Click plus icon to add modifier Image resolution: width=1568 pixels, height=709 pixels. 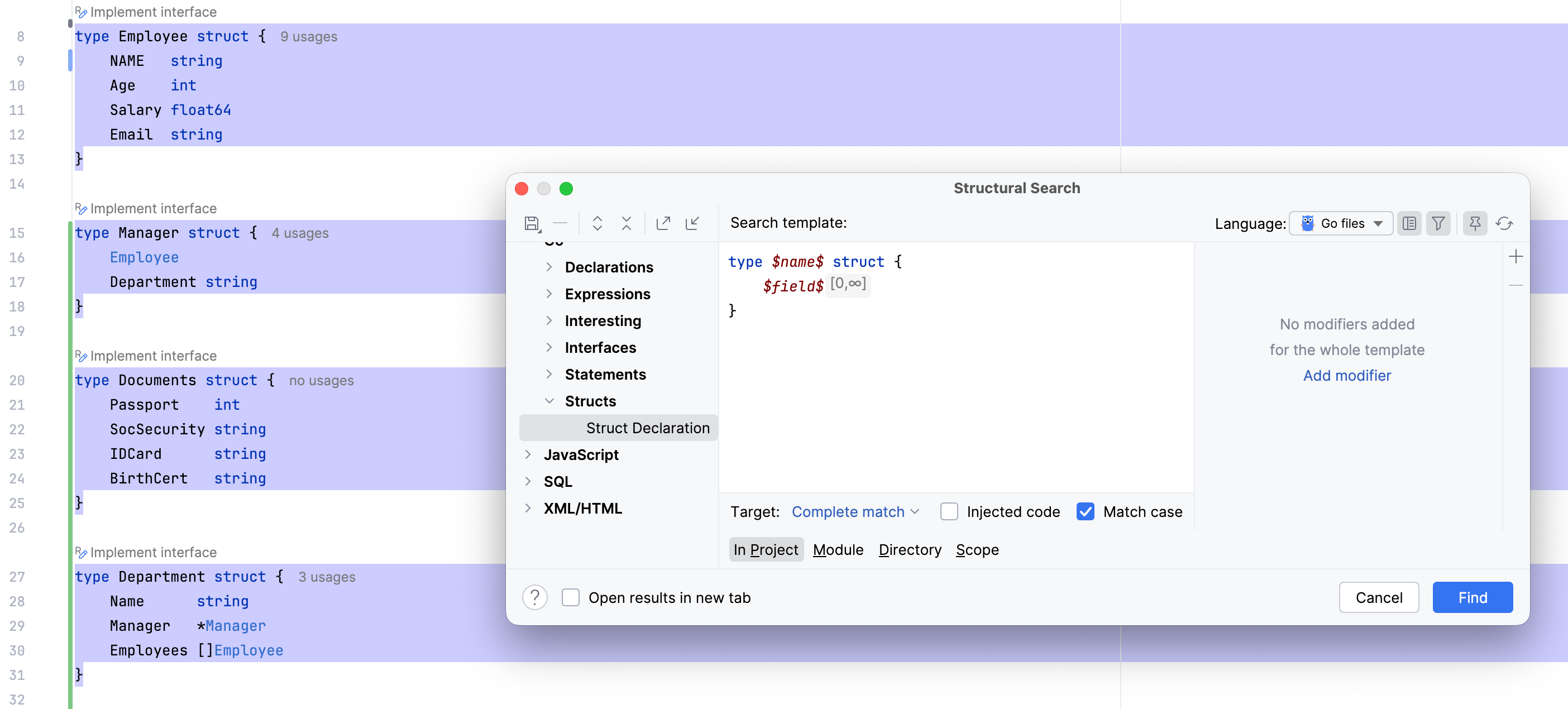(x=1516, y=257)
